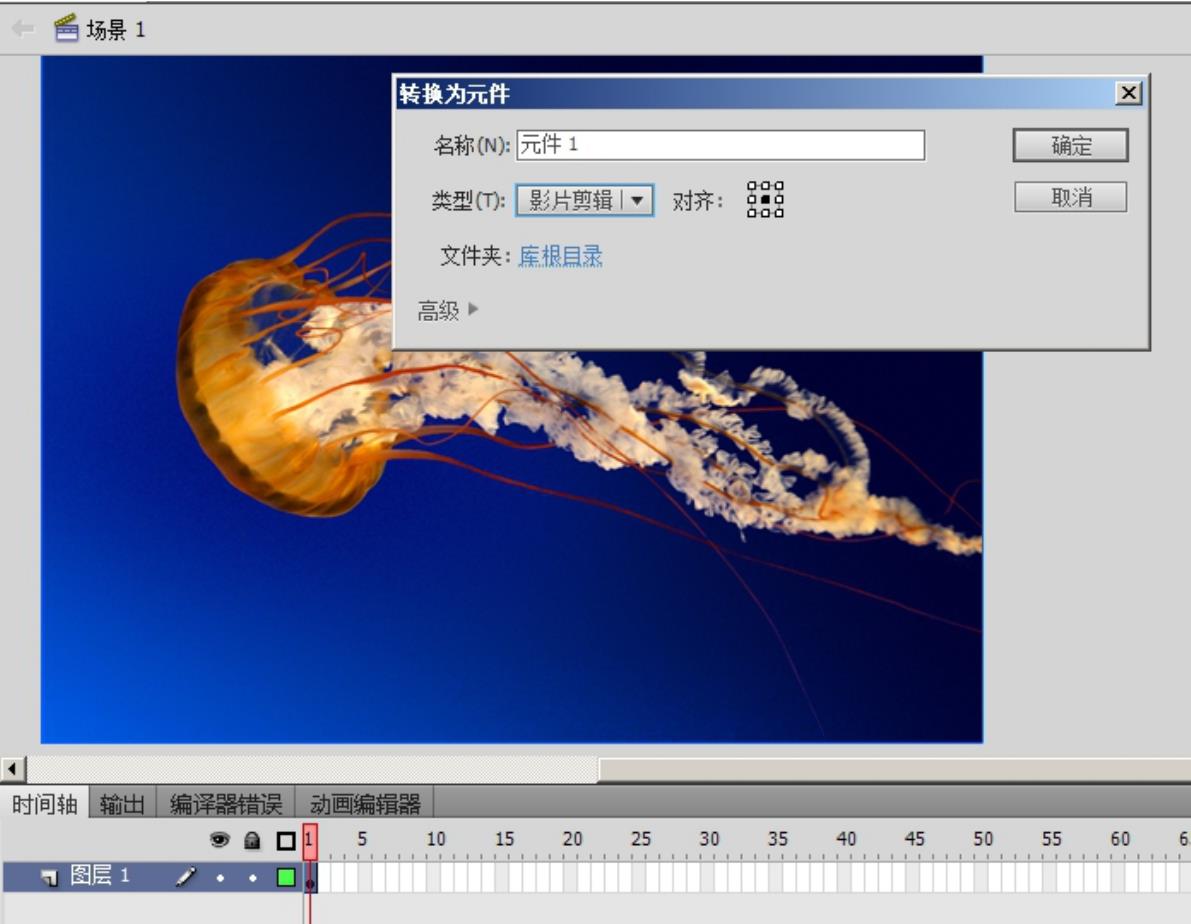Click the 名称 text field
1191x924 pixels.
[720, 145]
